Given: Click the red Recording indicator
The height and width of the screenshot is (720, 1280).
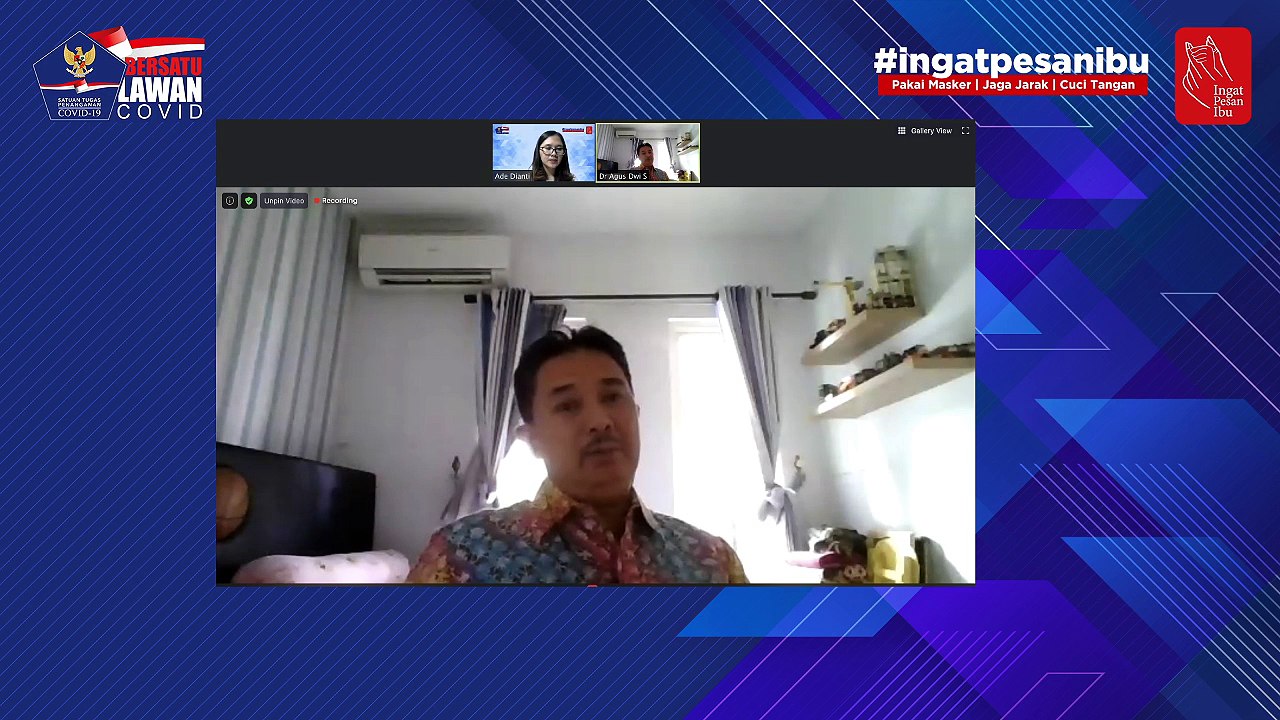Looking at the screenshot, I should (336, 201).
